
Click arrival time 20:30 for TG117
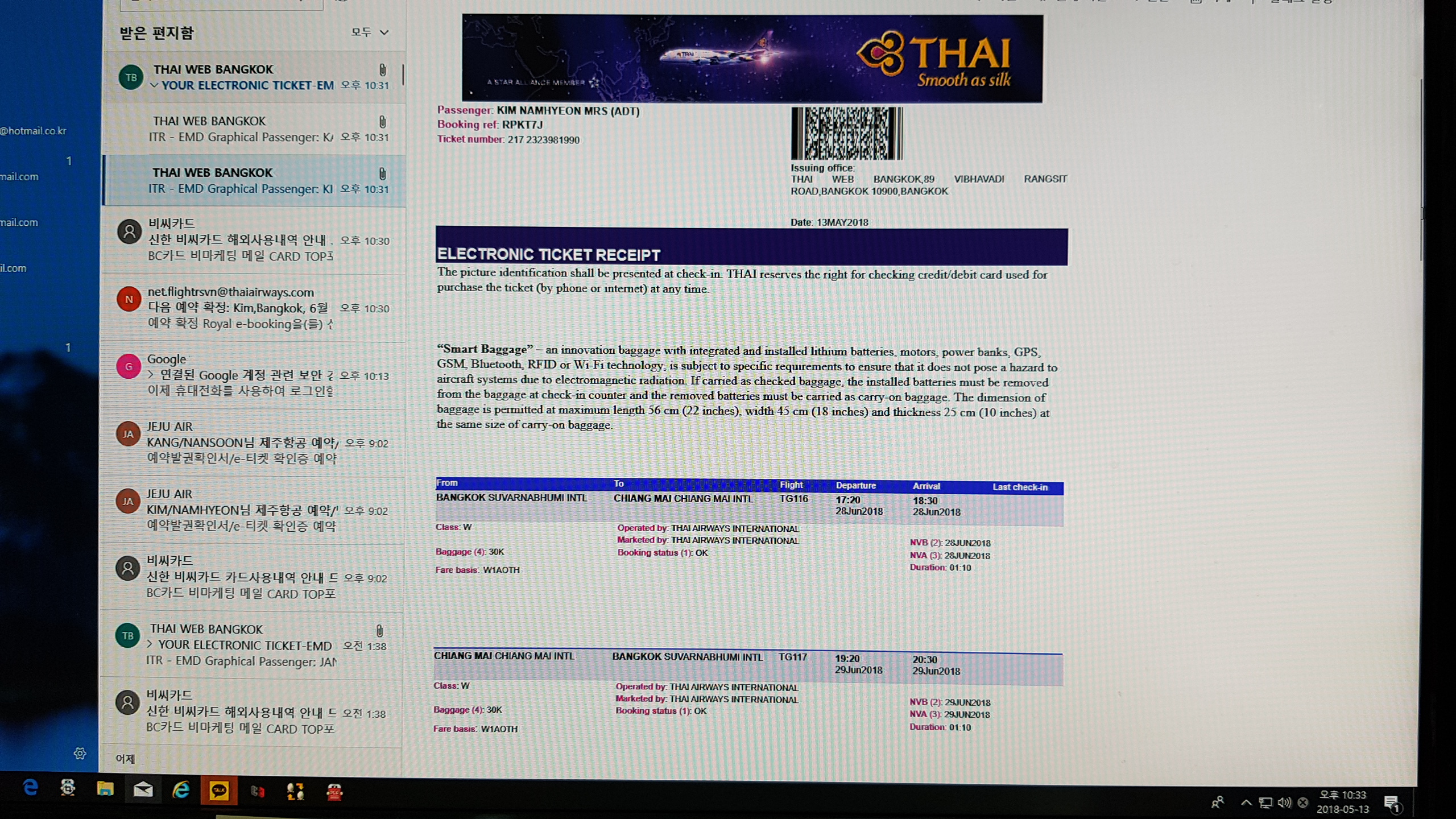925,660
